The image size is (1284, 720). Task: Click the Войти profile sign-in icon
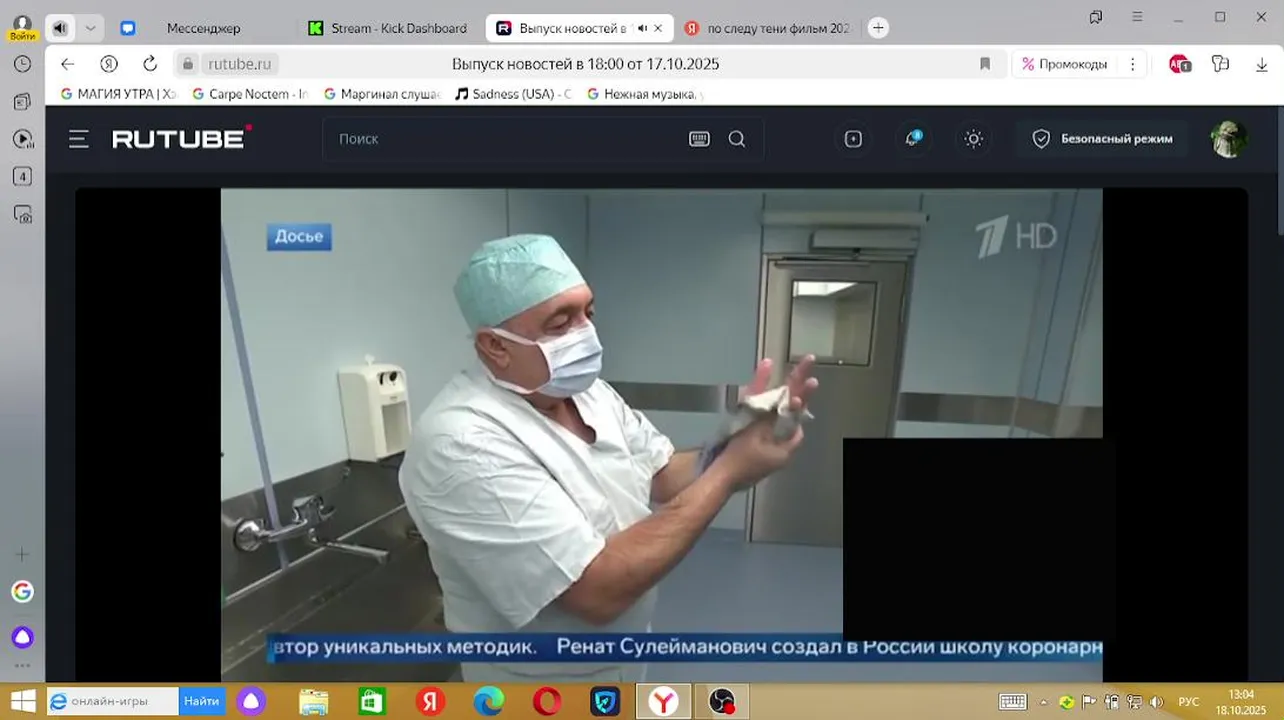22,27
